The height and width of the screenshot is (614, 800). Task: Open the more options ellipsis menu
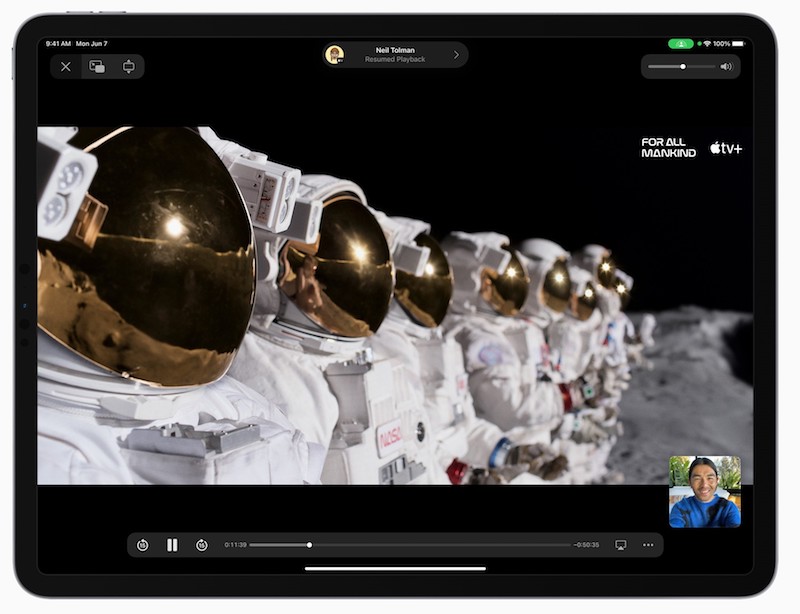point(648,545)
